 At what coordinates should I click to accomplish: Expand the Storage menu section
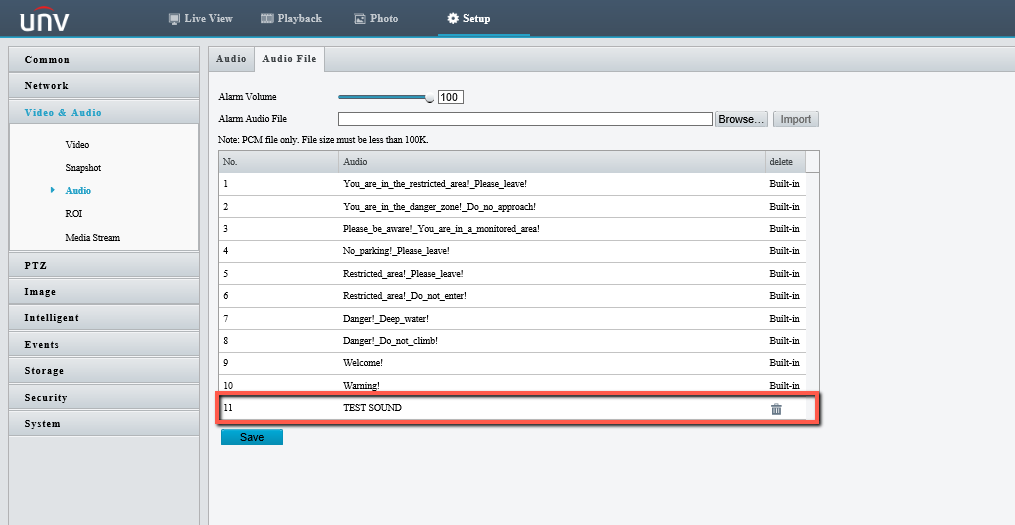coord(104,371)
